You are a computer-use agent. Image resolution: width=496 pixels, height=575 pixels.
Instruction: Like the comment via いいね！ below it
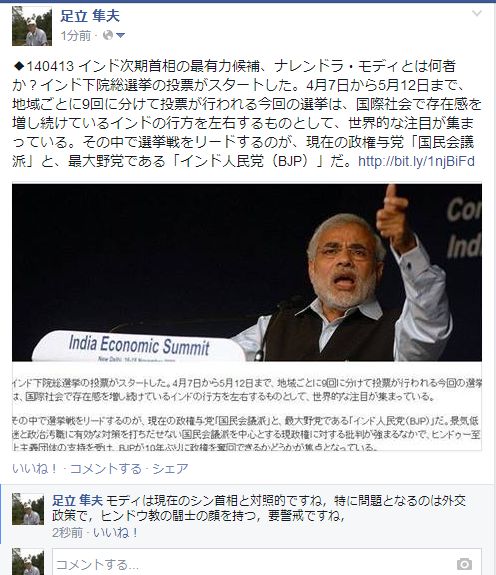click(x=116, y=532)
